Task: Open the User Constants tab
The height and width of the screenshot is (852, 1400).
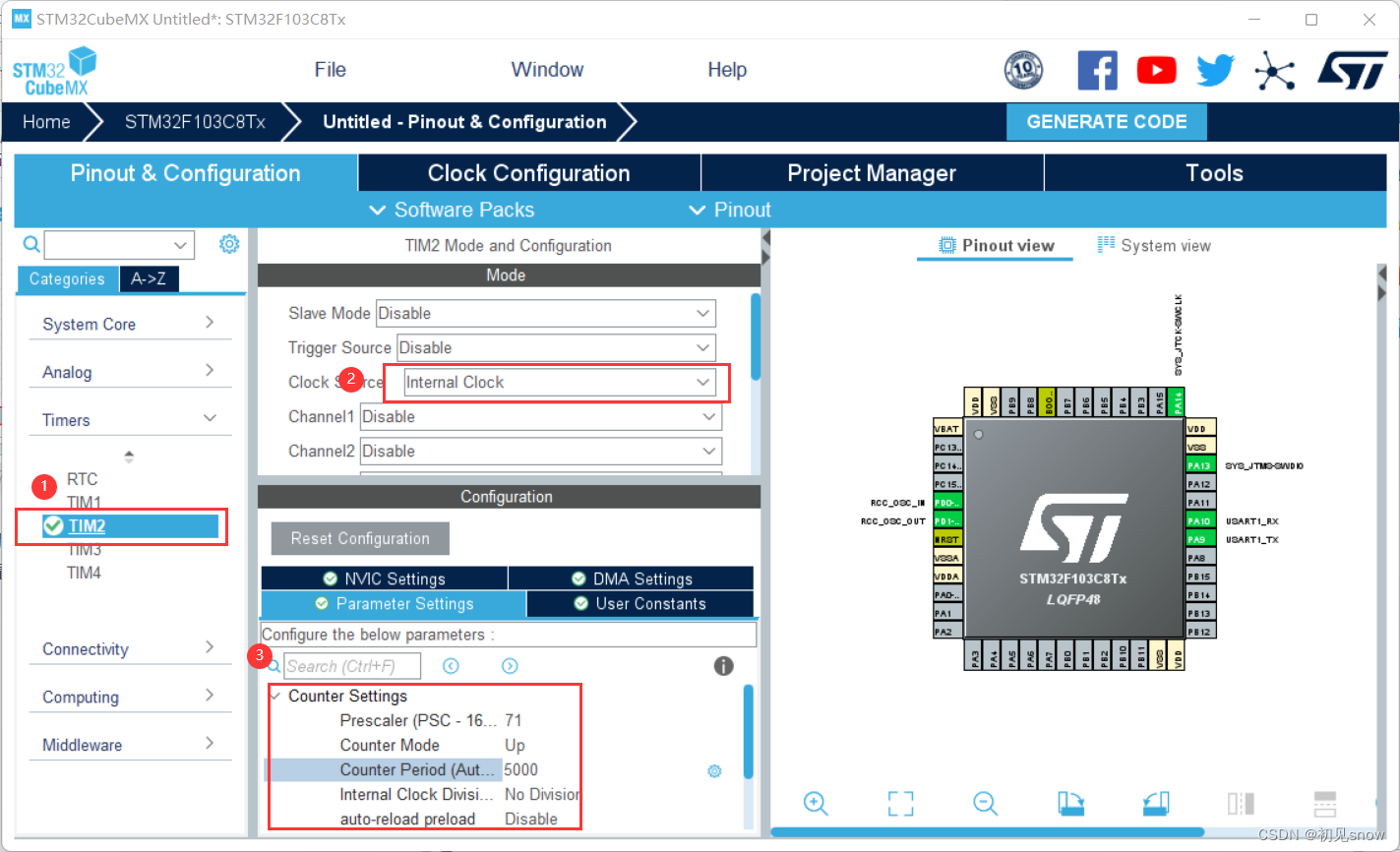Action: coord(640,603)
